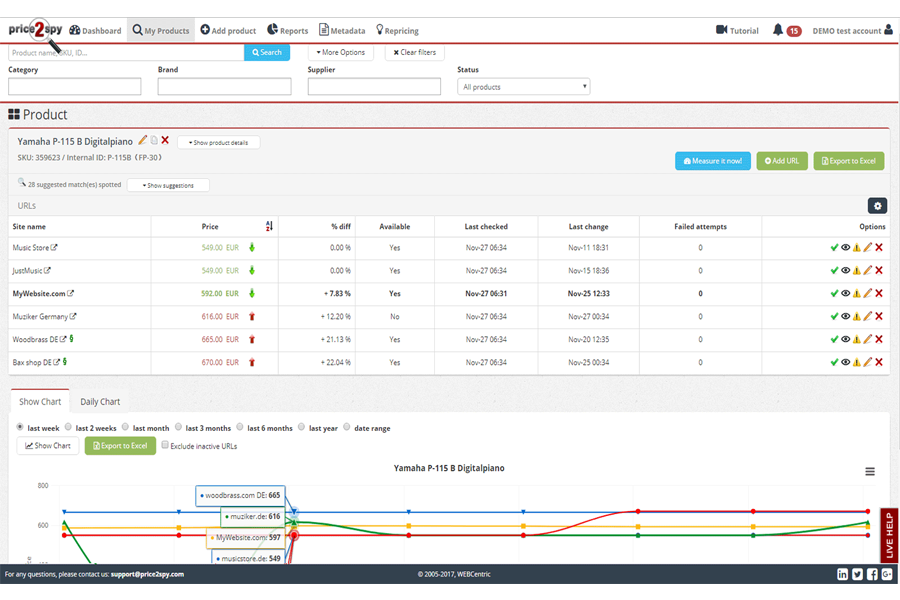Expand 'More Options' filter dropdown
Screen dimensions: 900x600
pos(341,52)
